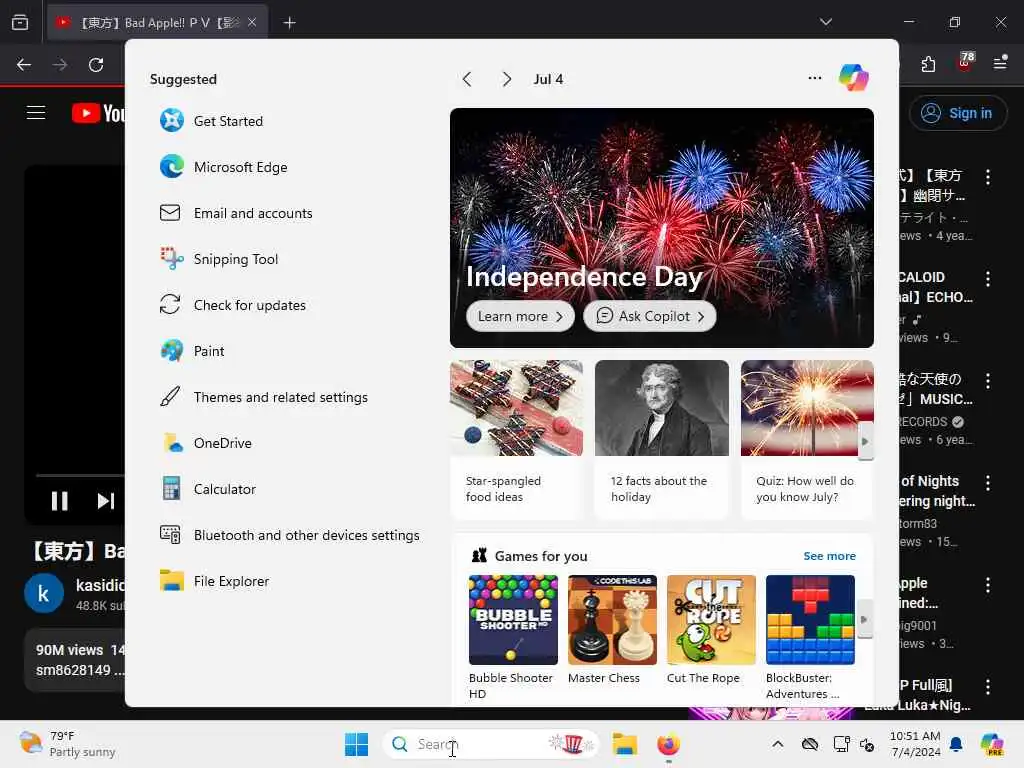Open BlockBuster Adventures game
Image resolution: width=1024 pixels, height=768 pixels.
810,637
